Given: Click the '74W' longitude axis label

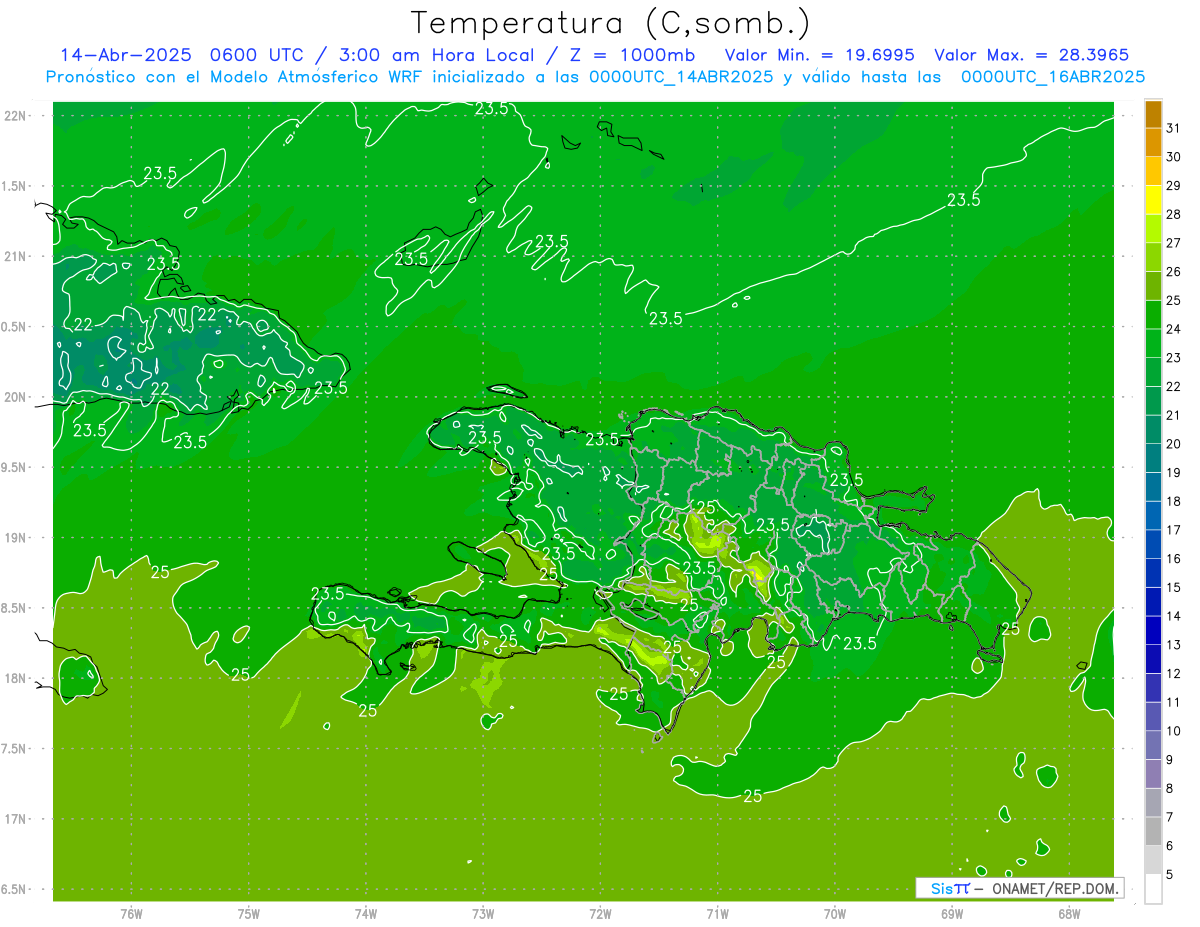Looking at the screenshot, I should 365,914.
